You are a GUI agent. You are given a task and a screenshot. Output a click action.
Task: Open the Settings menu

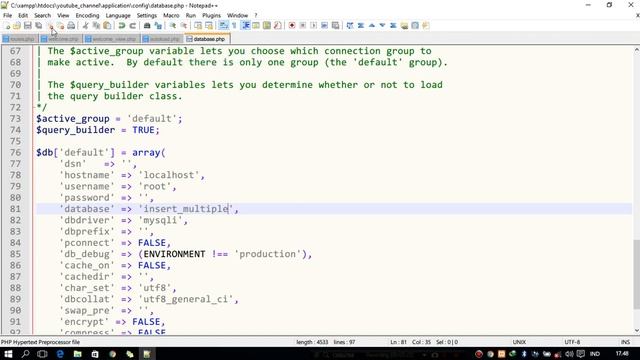coord(147,16)
